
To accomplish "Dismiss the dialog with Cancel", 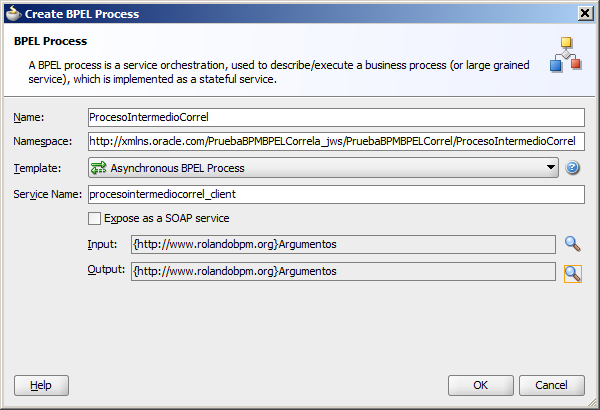I will pyautogui.click(x=551, y=385).
